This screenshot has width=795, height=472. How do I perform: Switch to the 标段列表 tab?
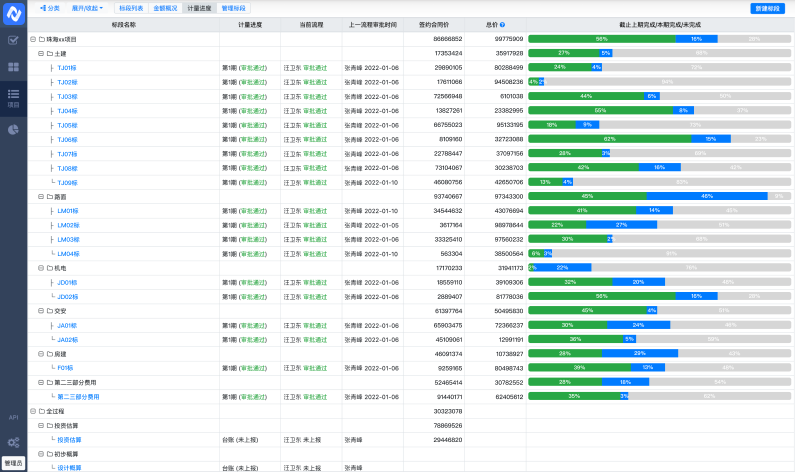pyautogui.click(x=131, y=7)
